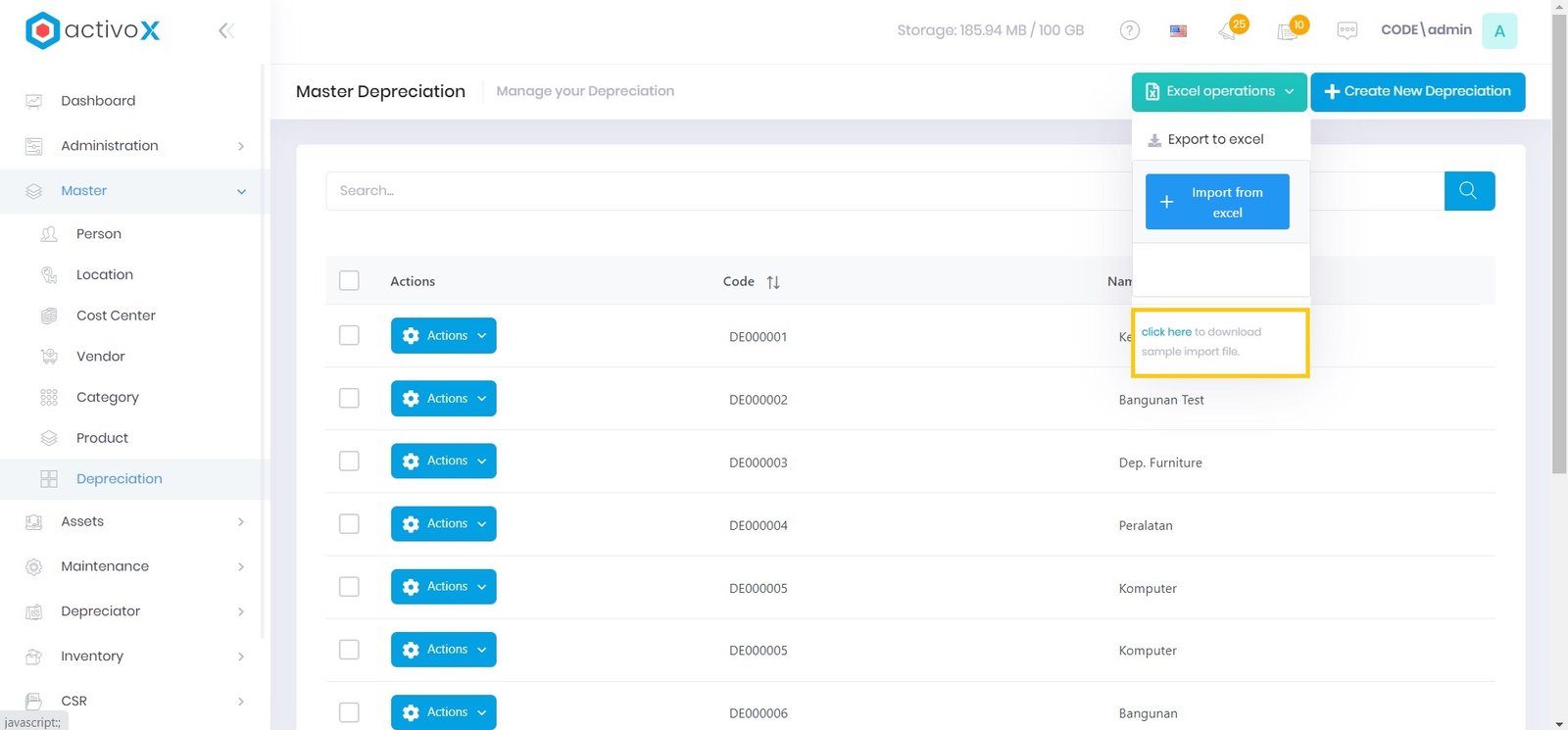Expand the Administration sidebar menu

(134, 146)
